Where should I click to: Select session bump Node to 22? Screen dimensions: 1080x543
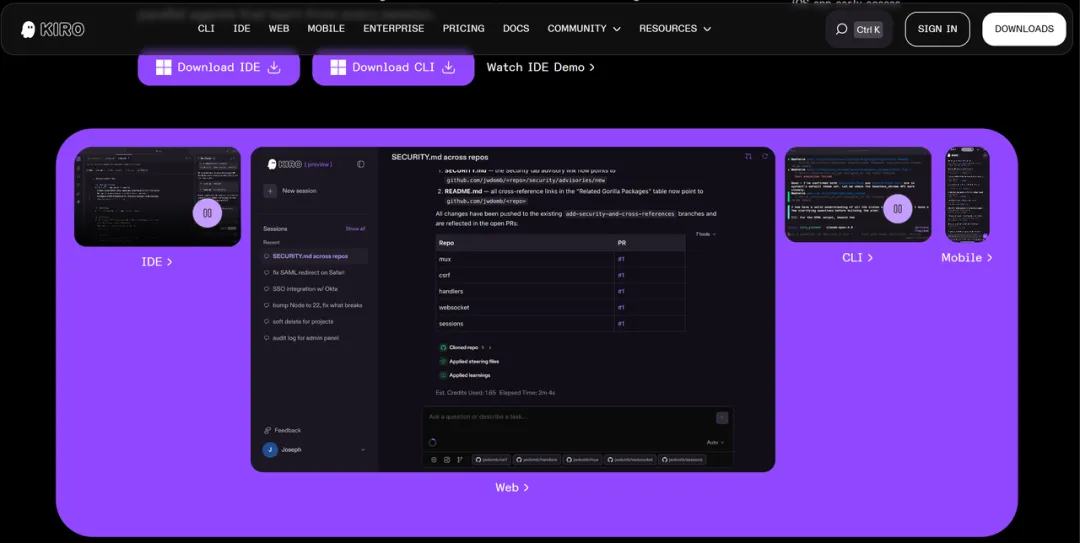tap(314, 305)
